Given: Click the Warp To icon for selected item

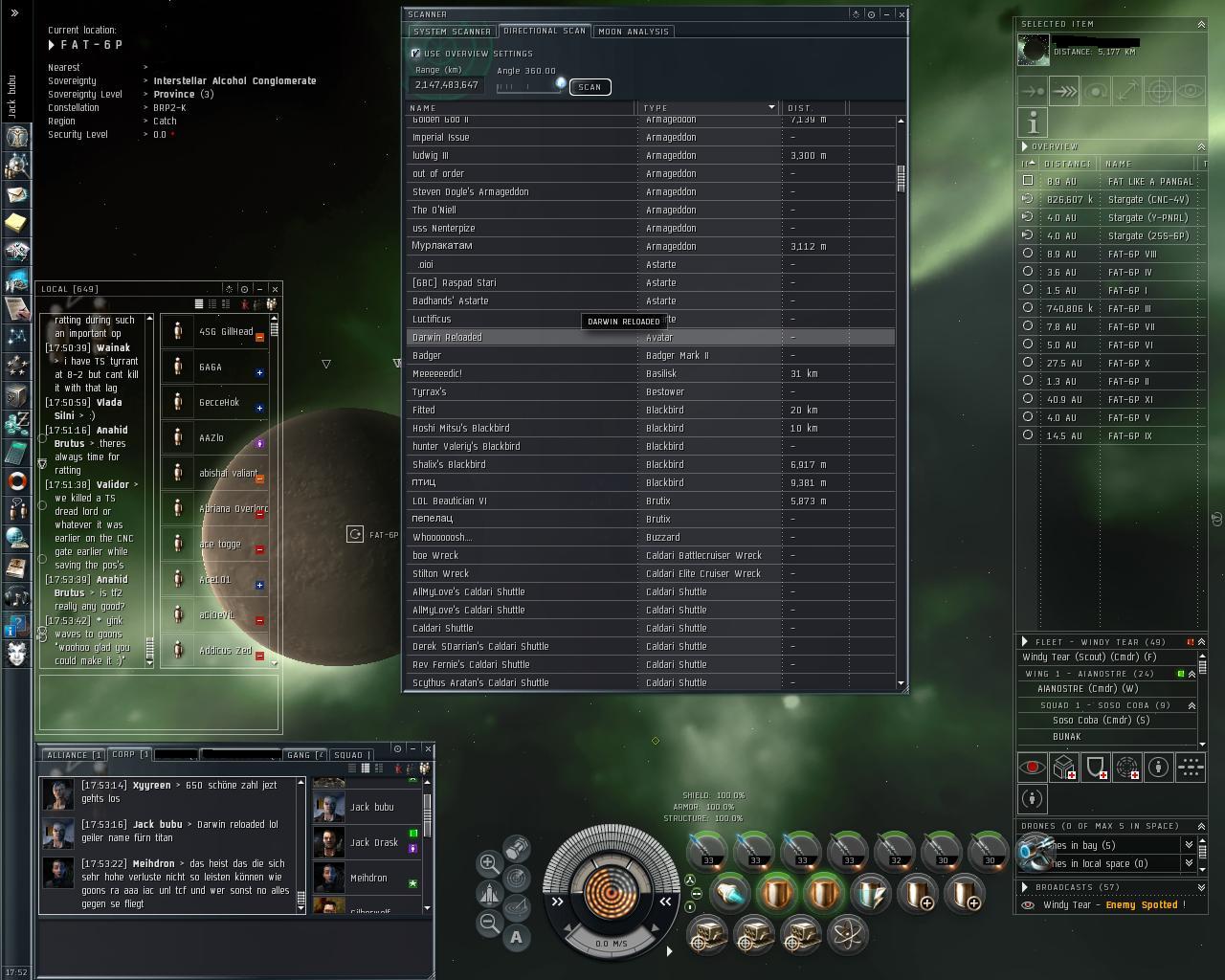Looking at the screenshot, I should tap(1064, 91).
